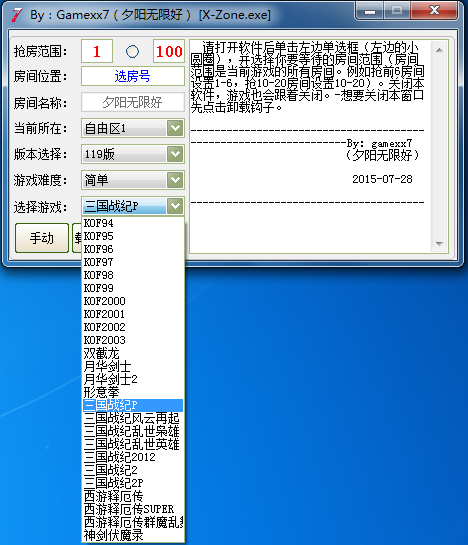Viewport: 468px width, 545px height.
Task: Select KOF2003 in the game list
Action: [x=133, y=340]
